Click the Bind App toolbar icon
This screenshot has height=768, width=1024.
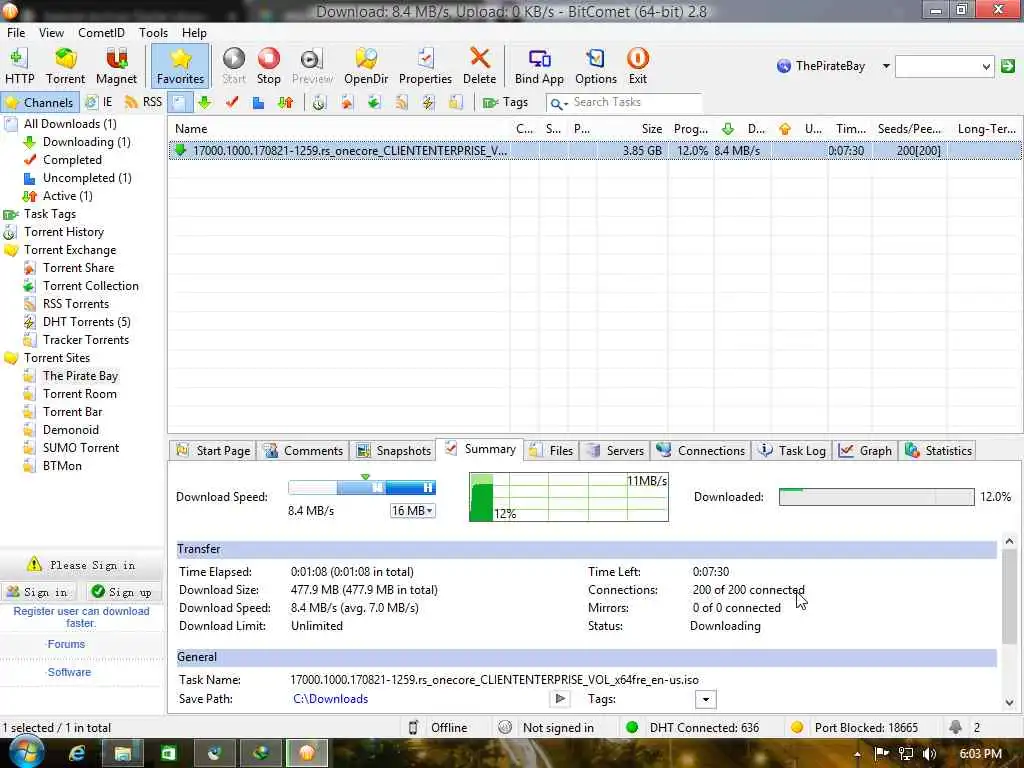pyautogui.click(x=539, y=66)
